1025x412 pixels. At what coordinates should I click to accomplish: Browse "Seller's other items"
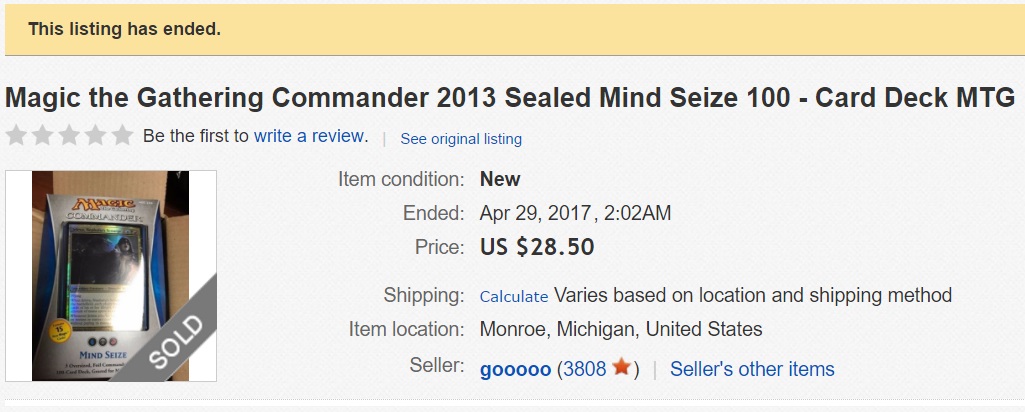752,369
